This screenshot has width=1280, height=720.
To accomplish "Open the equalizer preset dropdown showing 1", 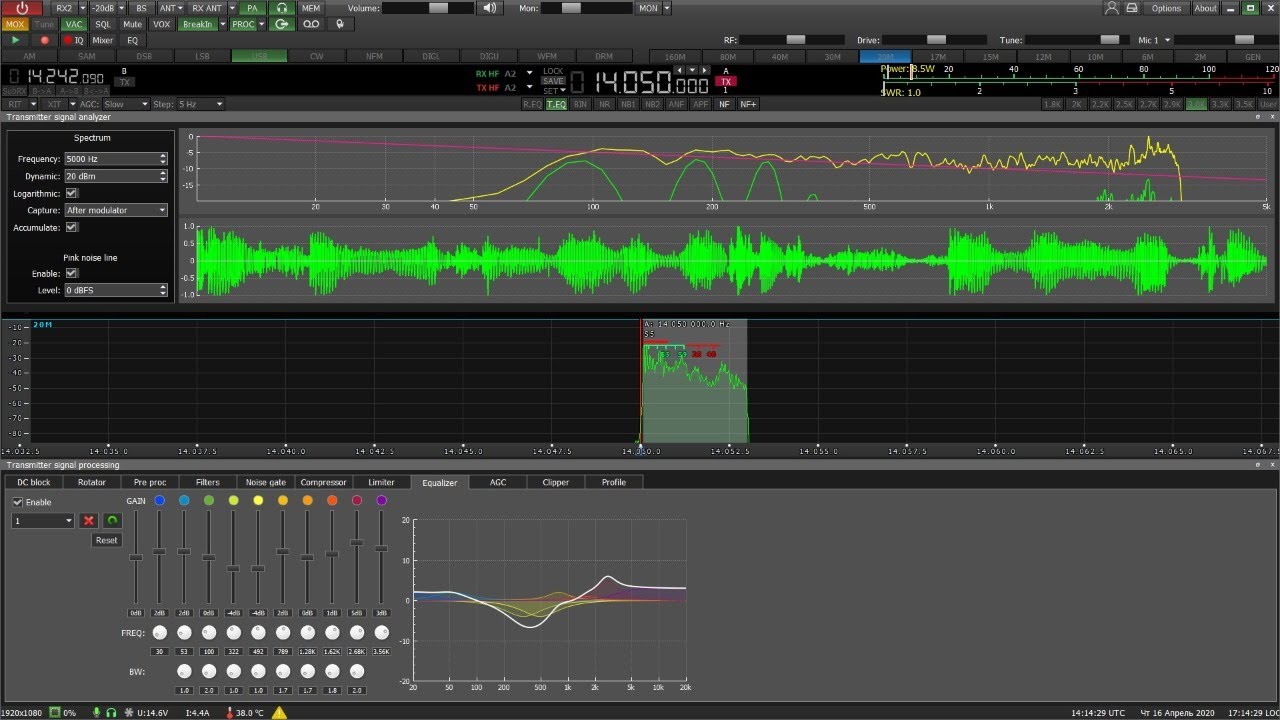I will [43, 520].
